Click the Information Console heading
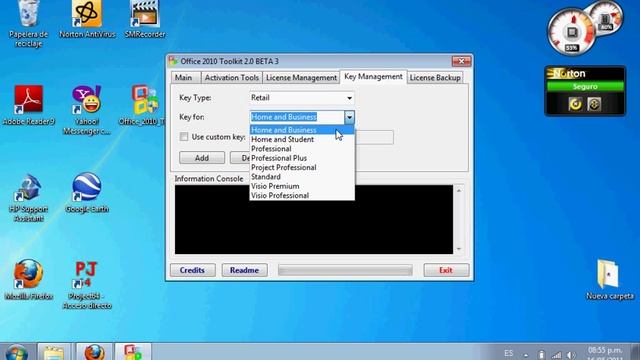 click(209, 178)
